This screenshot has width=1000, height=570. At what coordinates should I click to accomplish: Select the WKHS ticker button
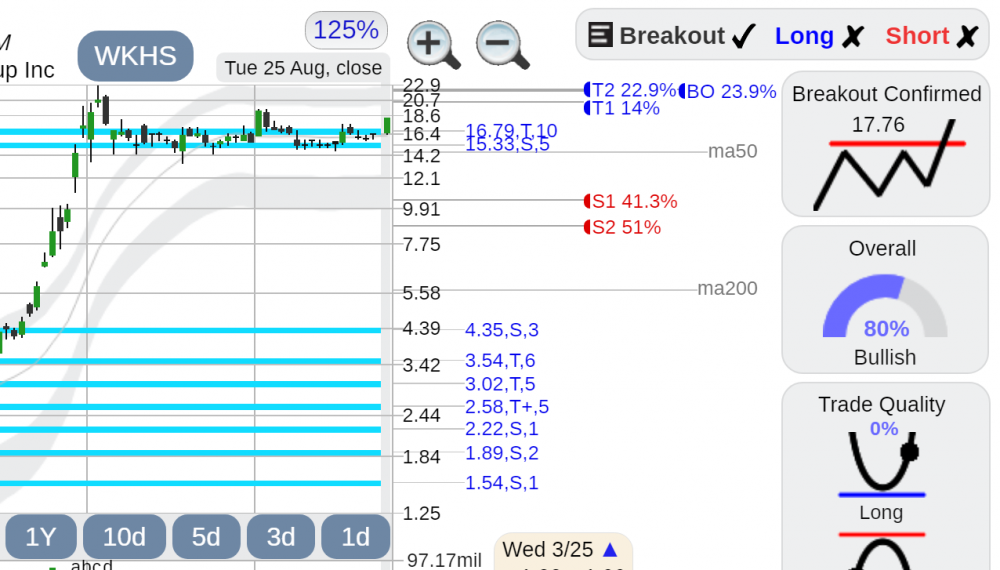click(x=135, y=56)
